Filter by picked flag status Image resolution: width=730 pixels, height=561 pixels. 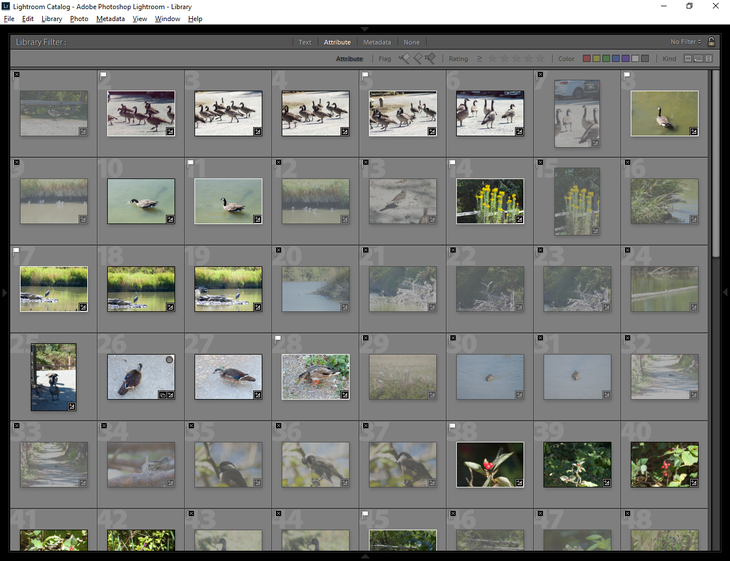click(x=404, y=59)
